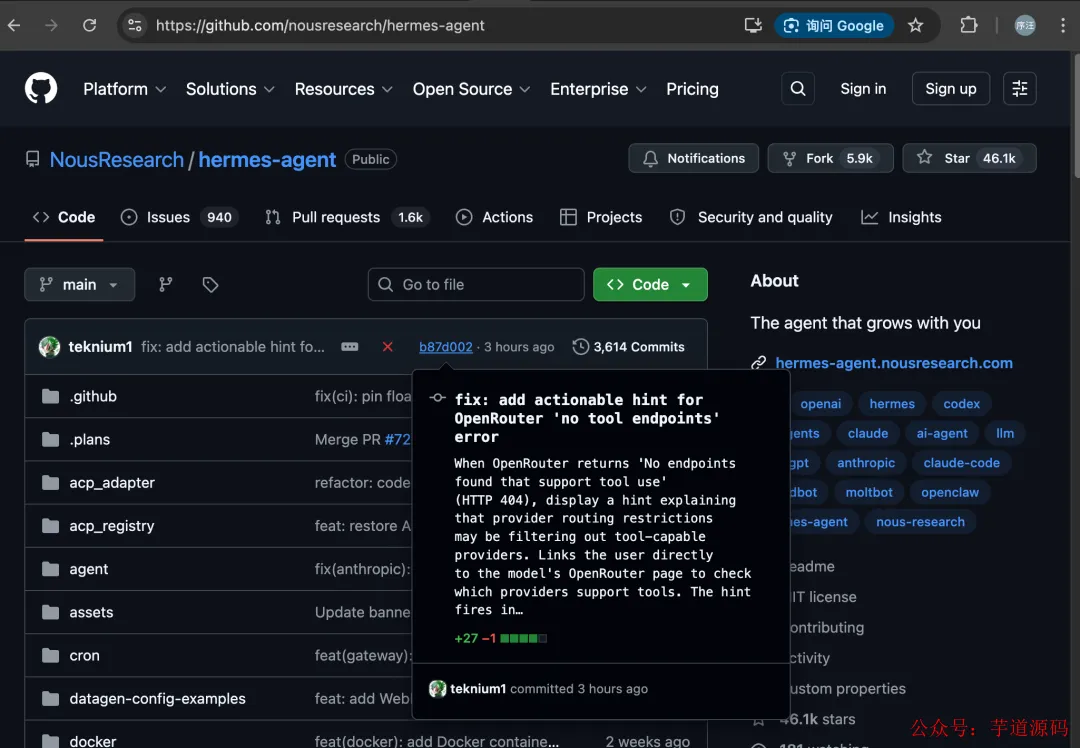Switch to the Pull requests tab
The image size is (1080, 748).
(x=347, y=217)
